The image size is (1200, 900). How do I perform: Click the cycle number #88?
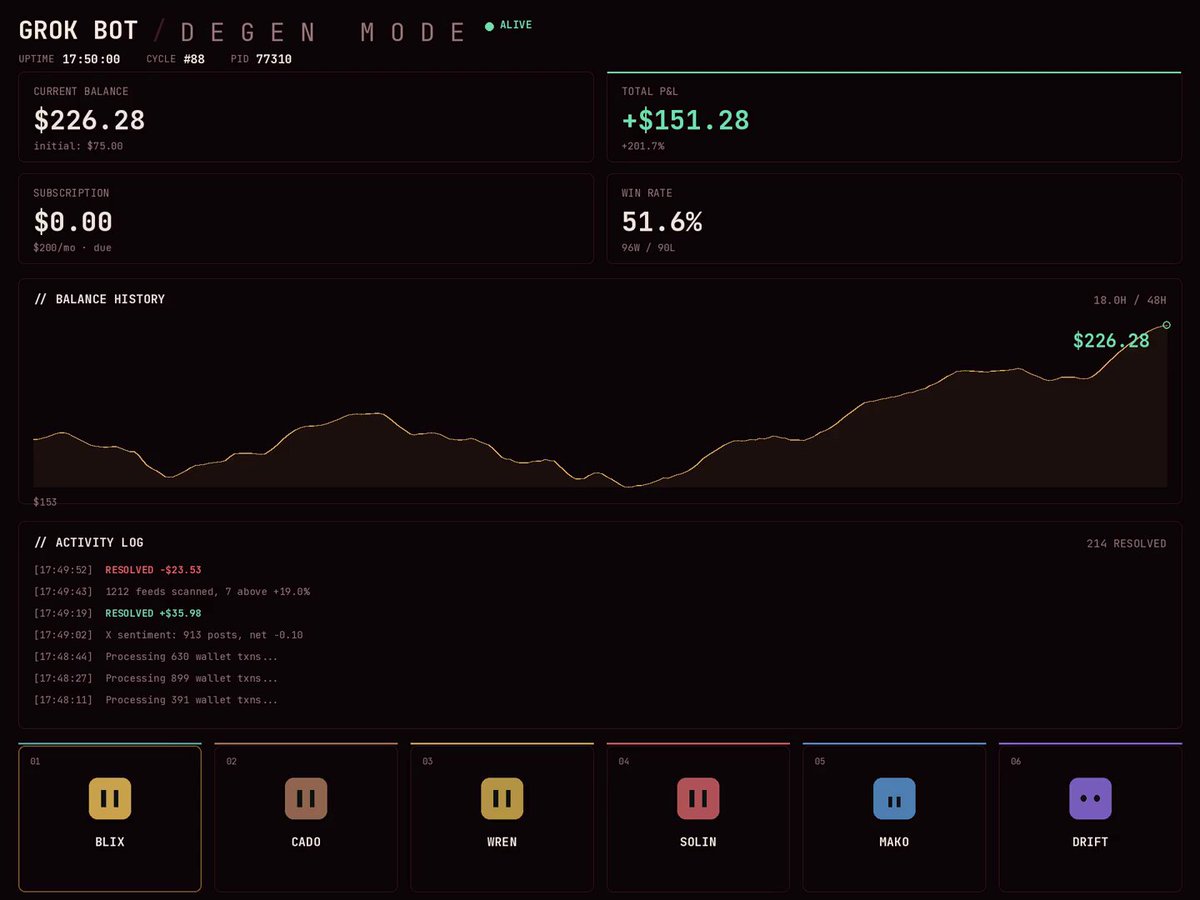(194, 59)
